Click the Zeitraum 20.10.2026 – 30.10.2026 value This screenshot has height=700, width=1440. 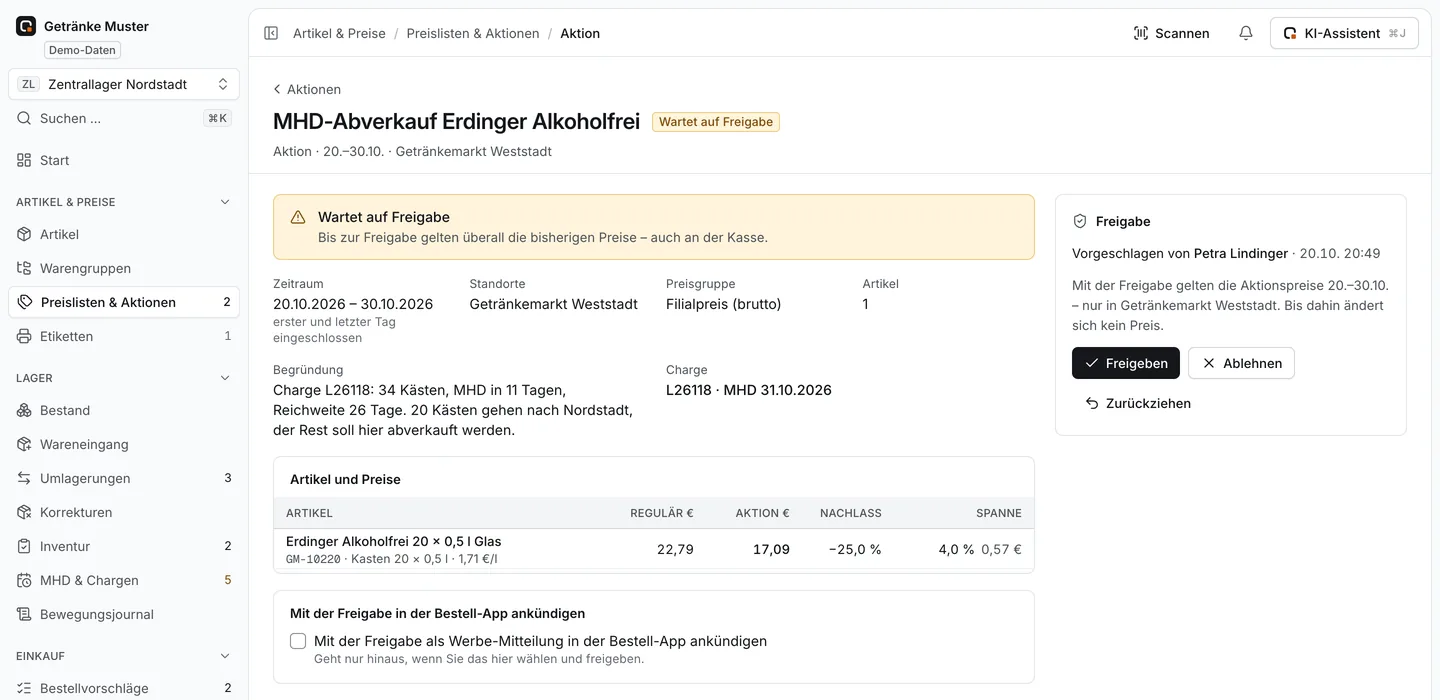pos(353,304)
